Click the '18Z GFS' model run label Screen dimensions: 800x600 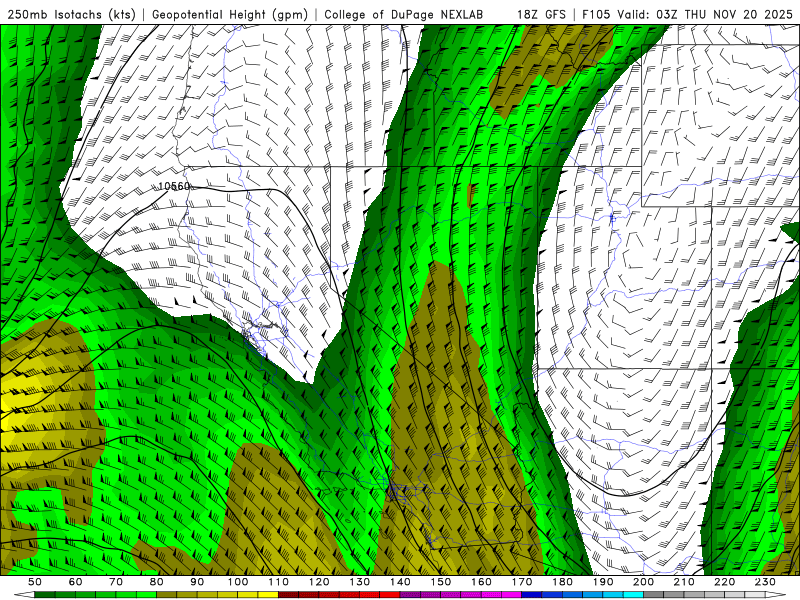tap(541, 14)
